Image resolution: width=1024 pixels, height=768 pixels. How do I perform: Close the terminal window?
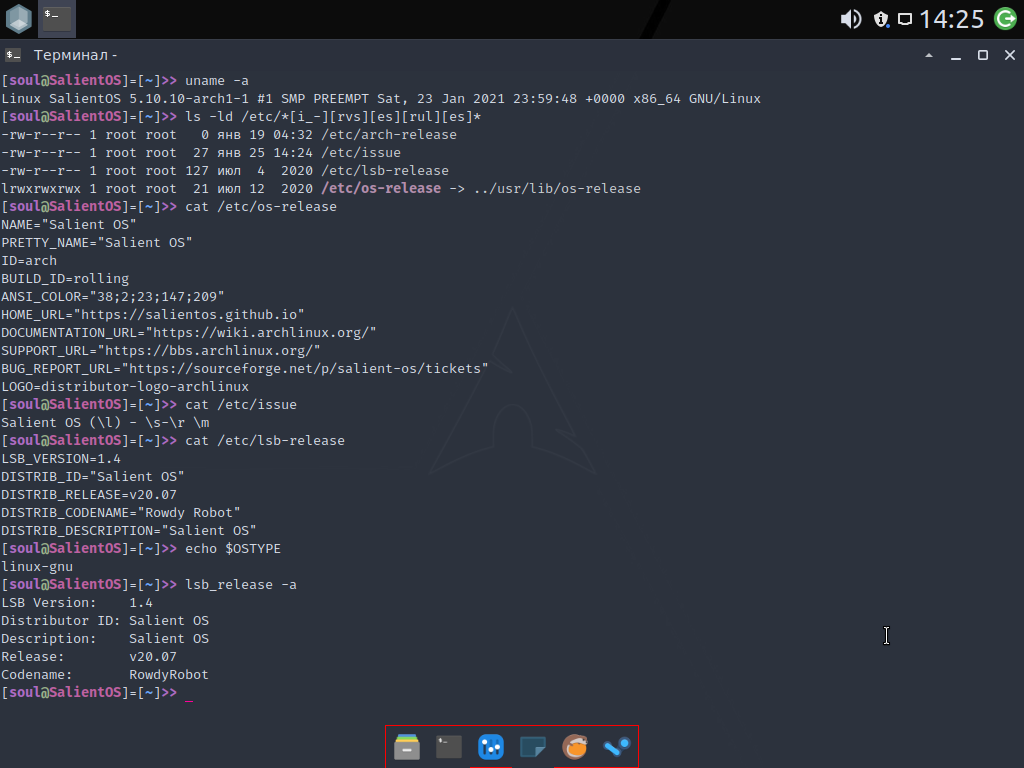point(1010,55)
